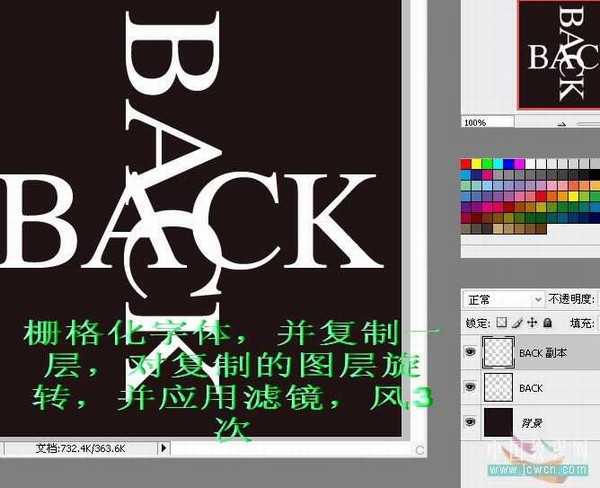Click the BACK layer thumbnail
Image resolution: width=600 pixels, height=488 pixels.
pos(497,387)
